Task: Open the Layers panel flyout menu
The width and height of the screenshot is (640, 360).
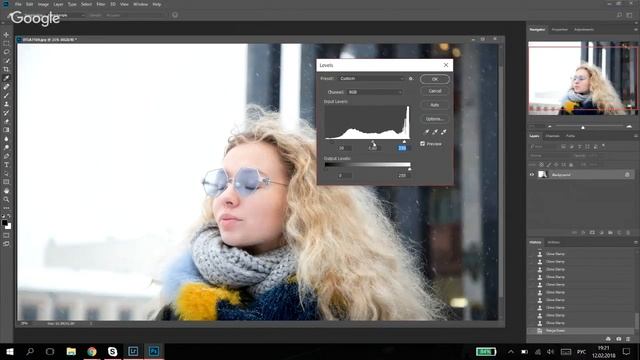Action: tap(636, 136)
